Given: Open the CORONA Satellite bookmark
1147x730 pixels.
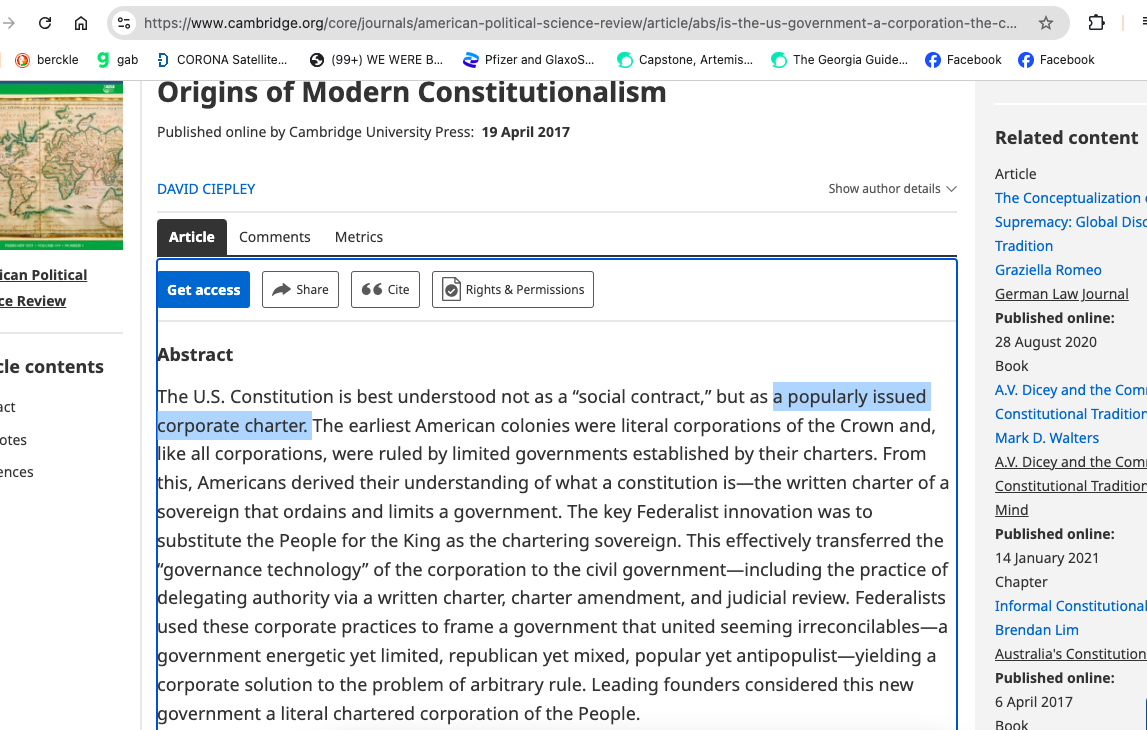Looking at the screenshot, I should point(222,60).
